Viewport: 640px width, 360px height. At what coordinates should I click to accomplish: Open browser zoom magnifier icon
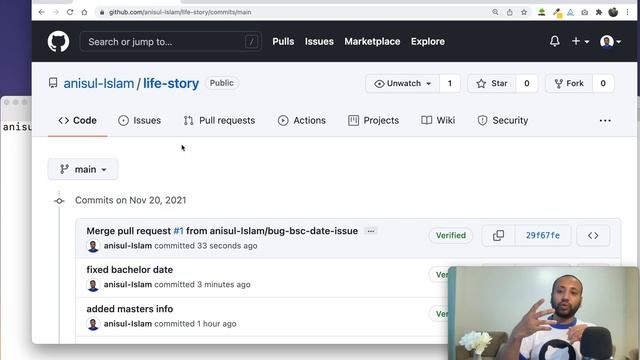pyautogui.click(x=495, y=12)
